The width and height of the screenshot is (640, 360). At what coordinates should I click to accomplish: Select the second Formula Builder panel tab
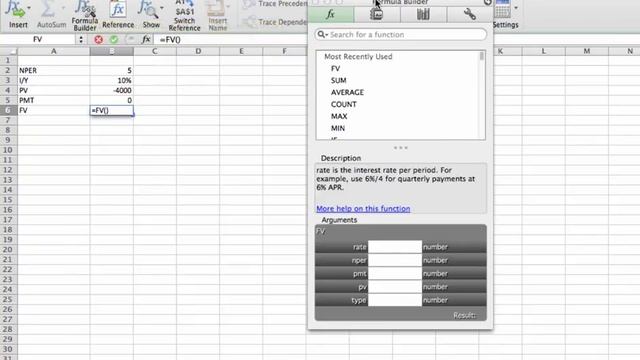[377, 15]
